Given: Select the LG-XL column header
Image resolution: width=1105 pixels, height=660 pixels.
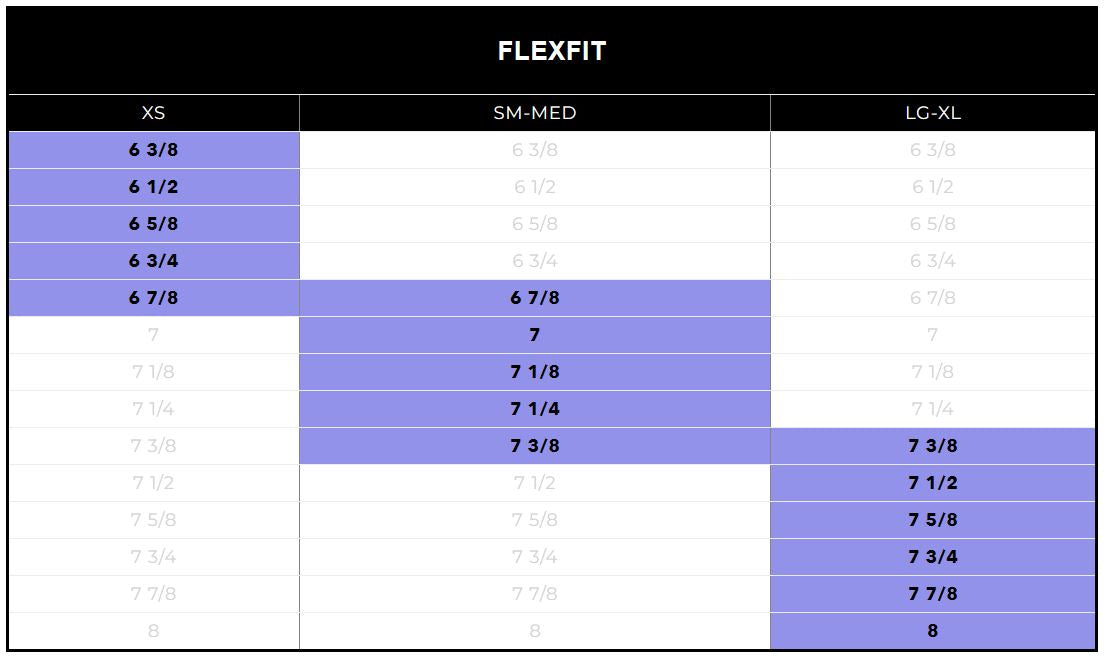Looking at the screenshot, I should pos(933,113).
